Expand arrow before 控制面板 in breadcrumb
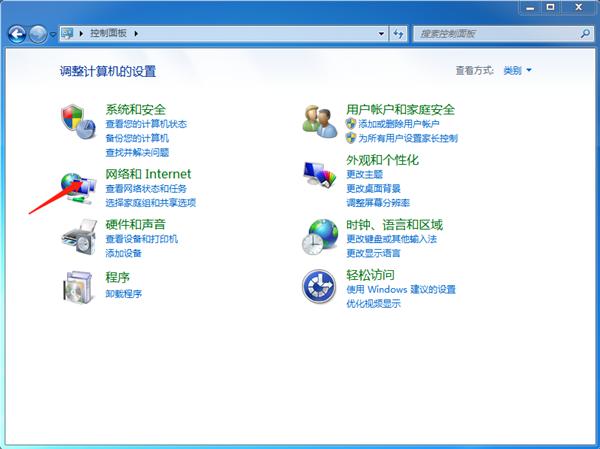This screenshot has width=600, height=449. (x=81, y=34)
